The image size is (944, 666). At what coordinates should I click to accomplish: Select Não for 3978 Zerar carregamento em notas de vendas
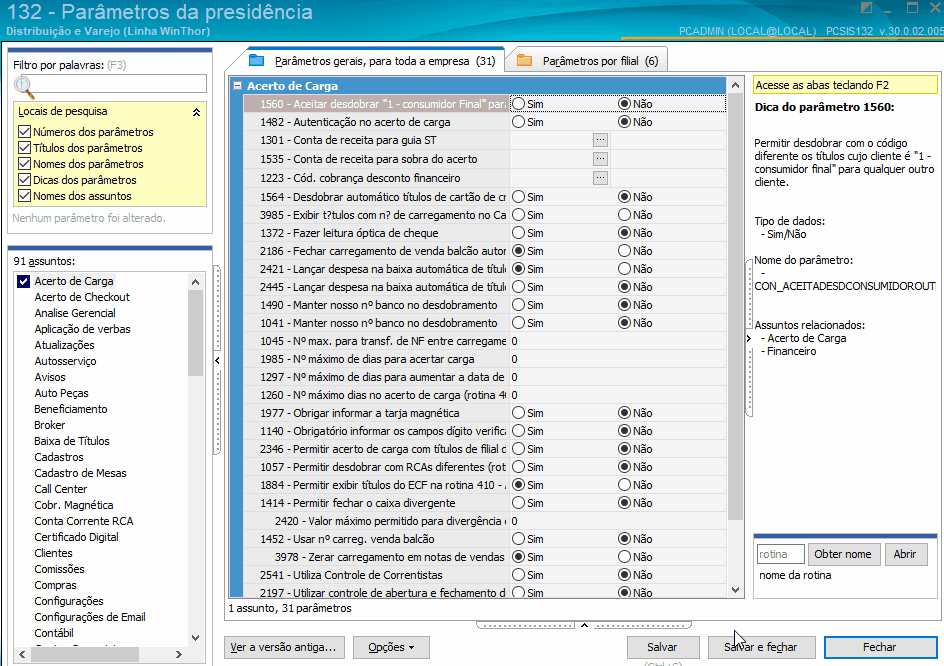(624, 557)
